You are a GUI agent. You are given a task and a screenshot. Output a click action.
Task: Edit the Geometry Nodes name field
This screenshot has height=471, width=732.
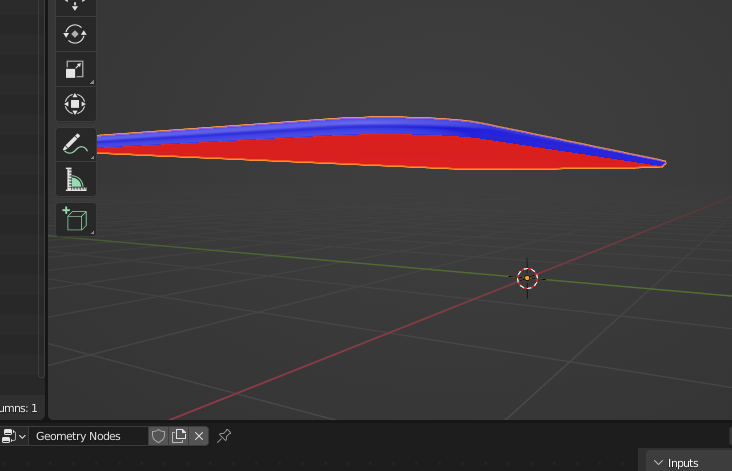[x=88, y=436]
